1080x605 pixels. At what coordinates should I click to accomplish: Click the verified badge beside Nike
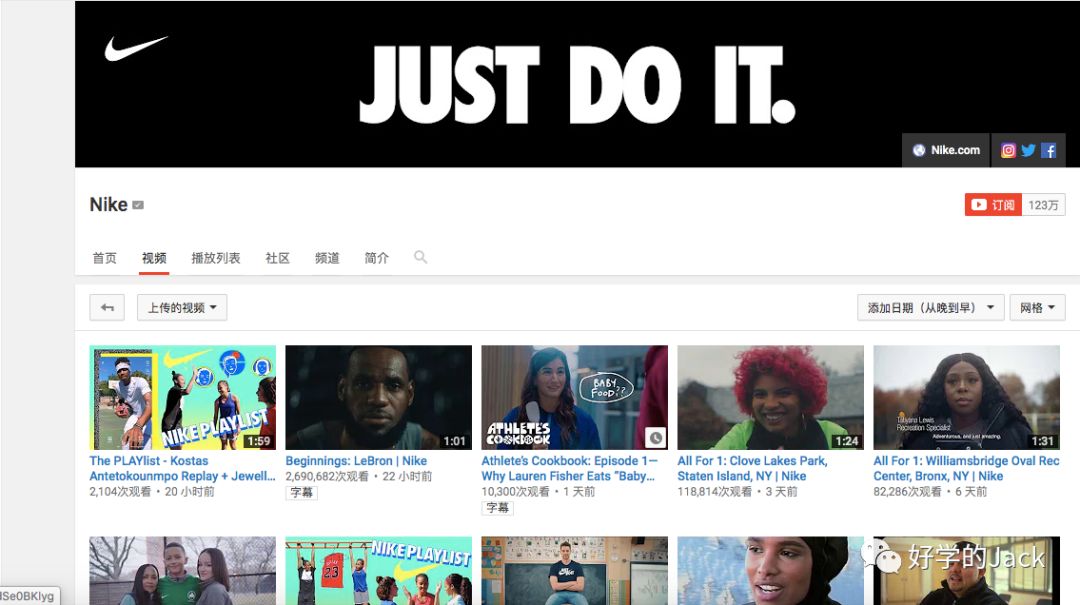coord(138,205)
